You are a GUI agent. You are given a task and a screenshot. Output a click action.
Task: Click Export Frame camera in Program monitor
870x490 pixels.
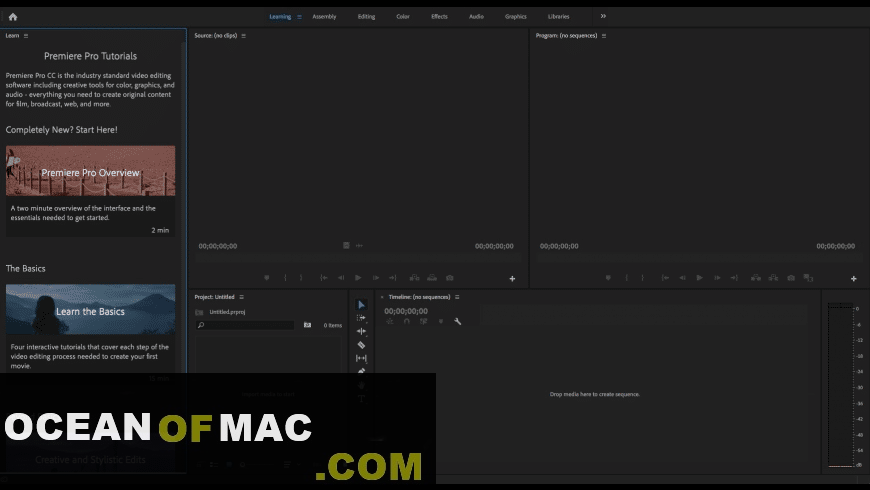(791, 278)
